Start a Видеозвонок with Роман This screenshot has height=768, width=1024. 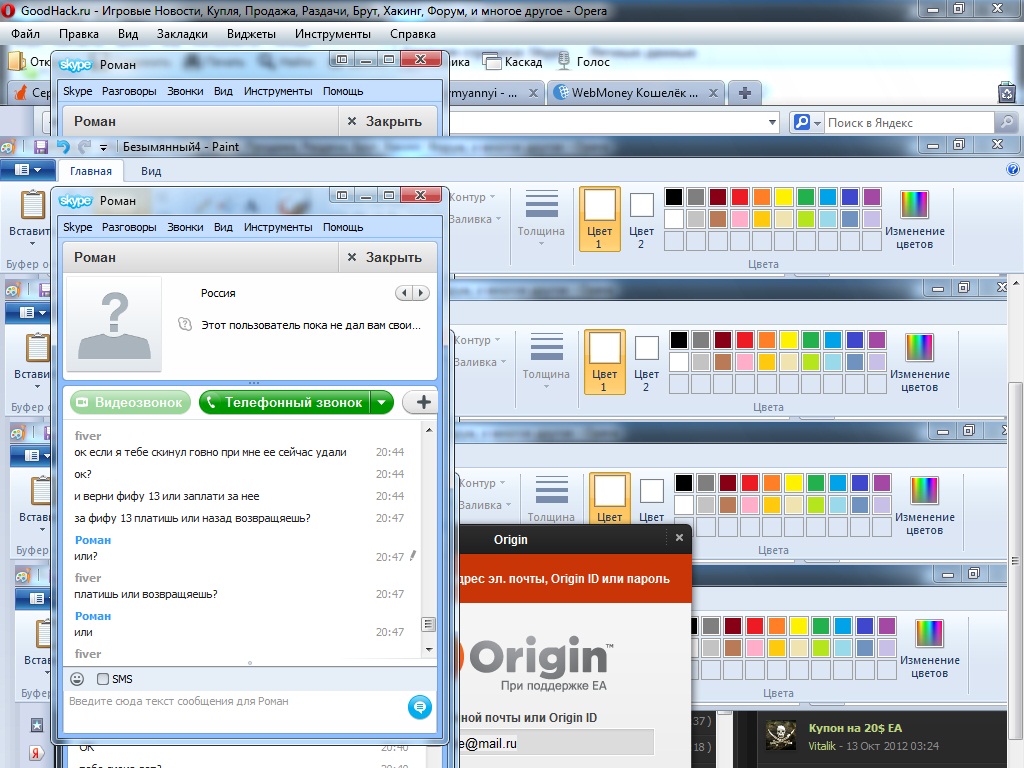click(130, 402)
